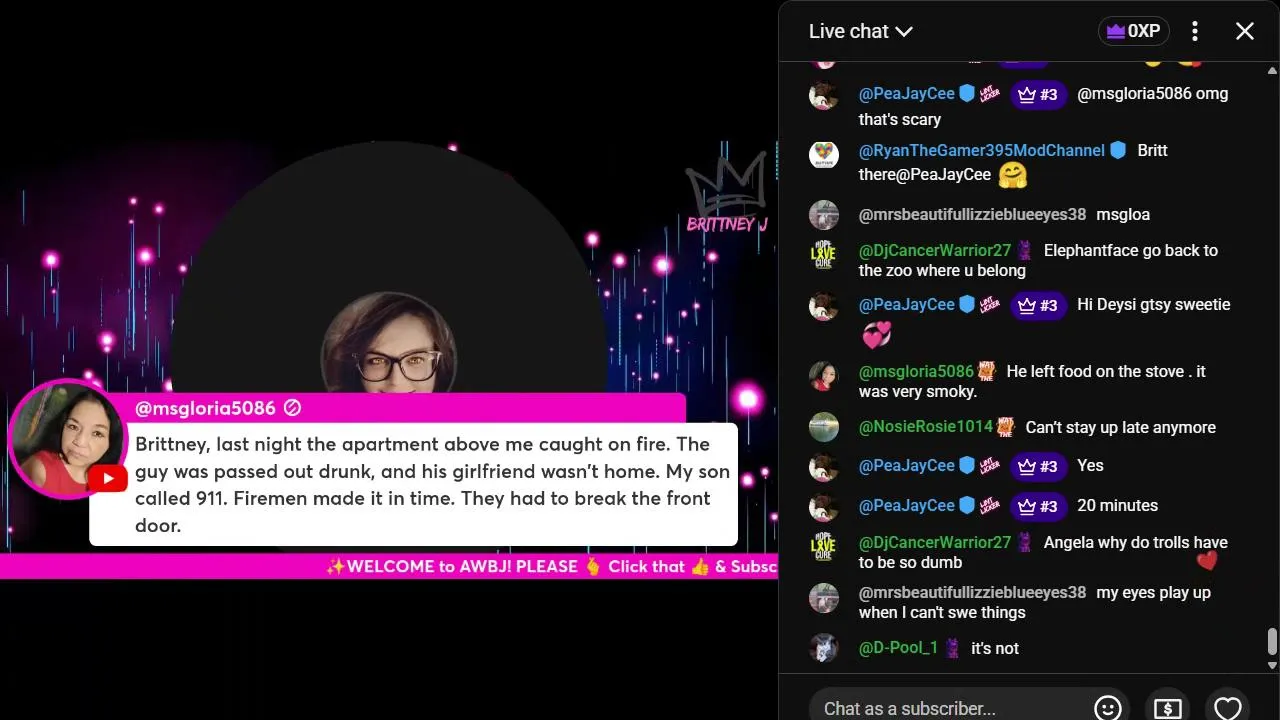Screen dimensions: 1280x720
Task: Open @RyanTheGamer395ModChannel's profile name
Action: point(982,150)
